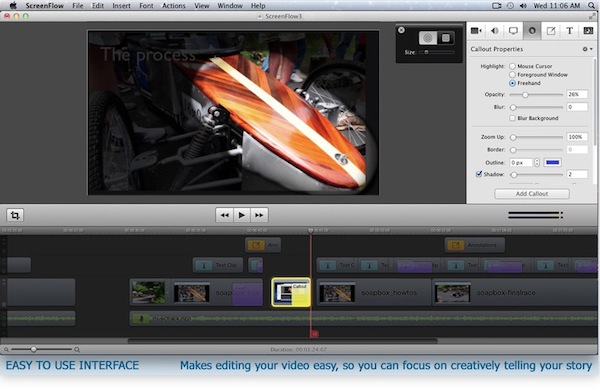Select the soapbox_howtos clip after the playhead

[x=373, y=292]
